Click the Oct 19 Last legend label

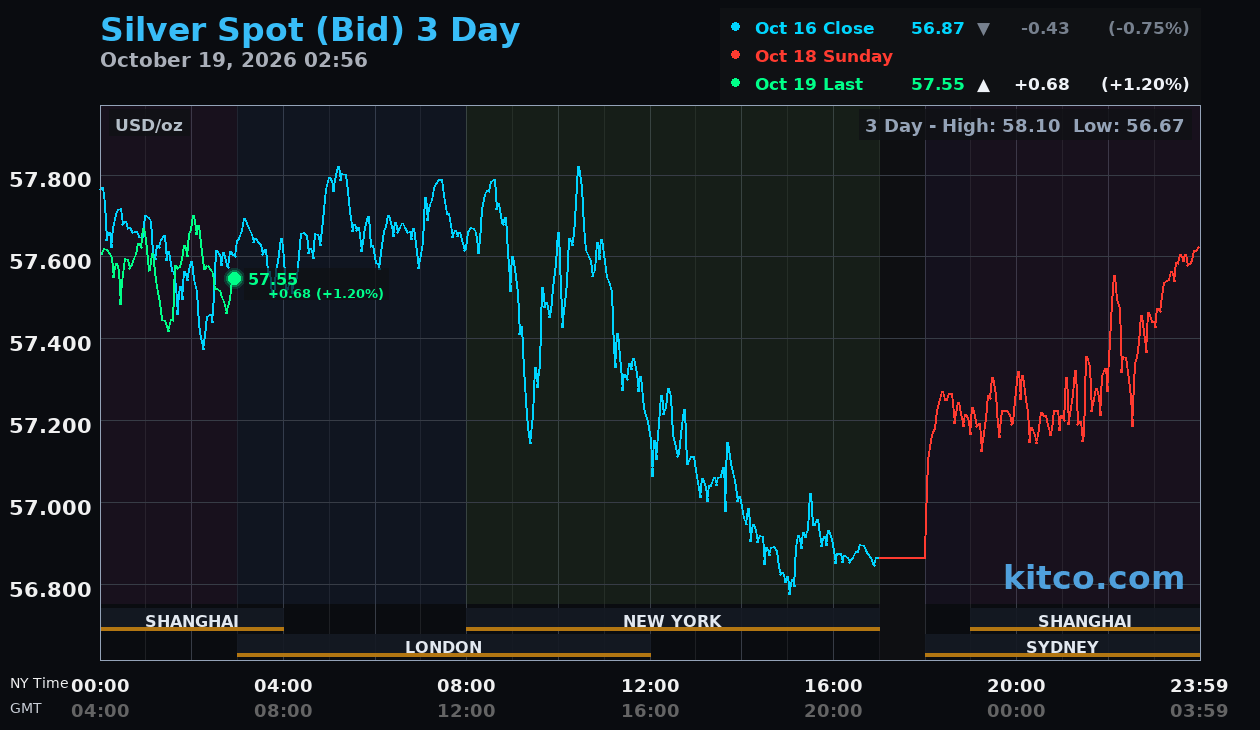pos(809,84)
